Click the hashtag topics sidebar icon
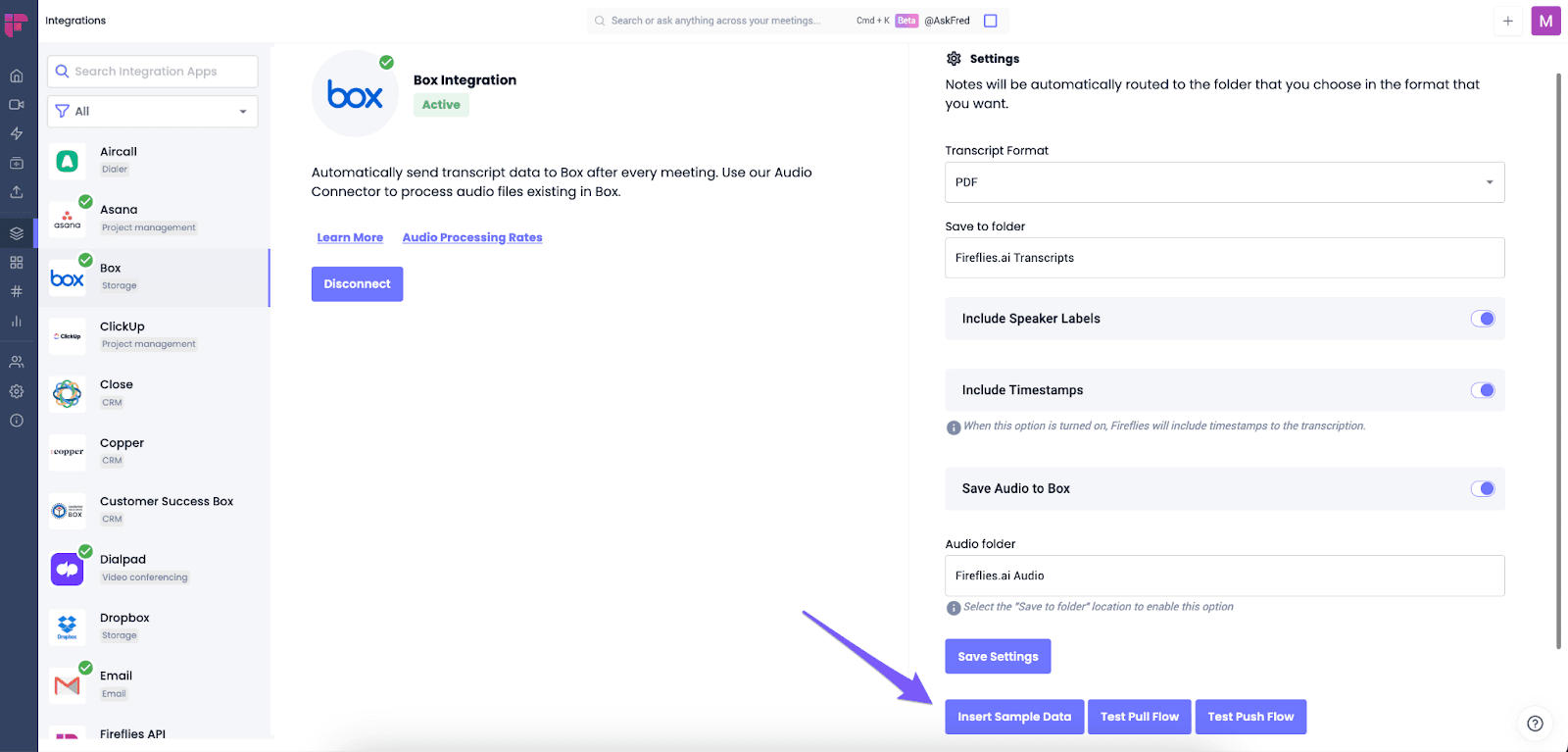This screenshot has width=1568, height=752. click(x=17, y=291)
